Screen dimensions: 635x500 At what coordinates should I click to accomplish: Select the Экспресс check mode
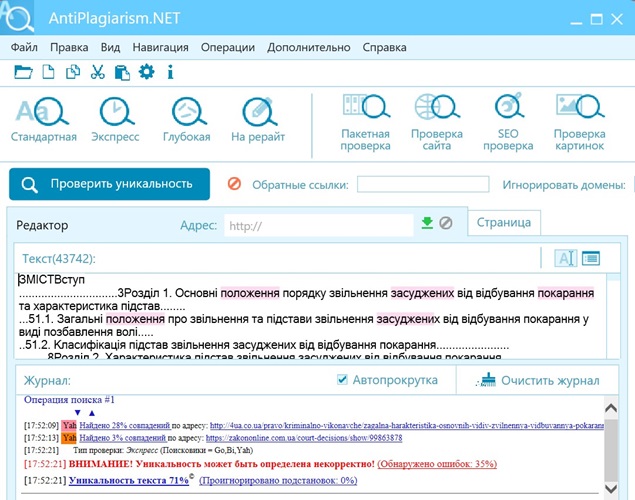pyautogui.click(x=115, y=120)
